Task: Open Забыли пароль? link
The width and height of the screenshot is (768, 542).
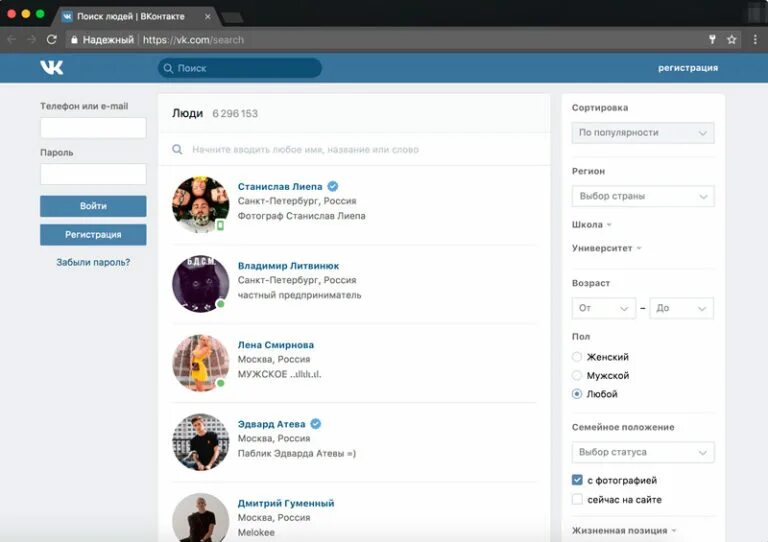Action: coord(93,262)
